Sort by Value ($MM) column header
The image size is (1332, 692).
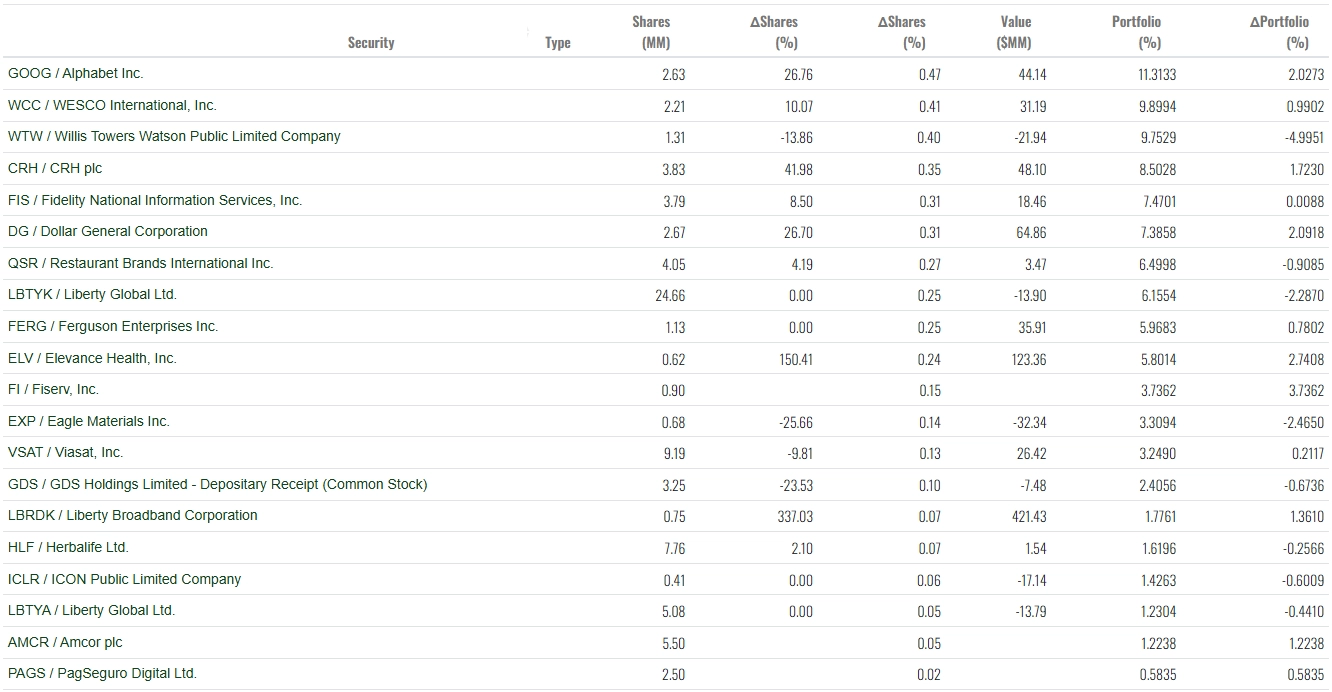[1015, 32]
